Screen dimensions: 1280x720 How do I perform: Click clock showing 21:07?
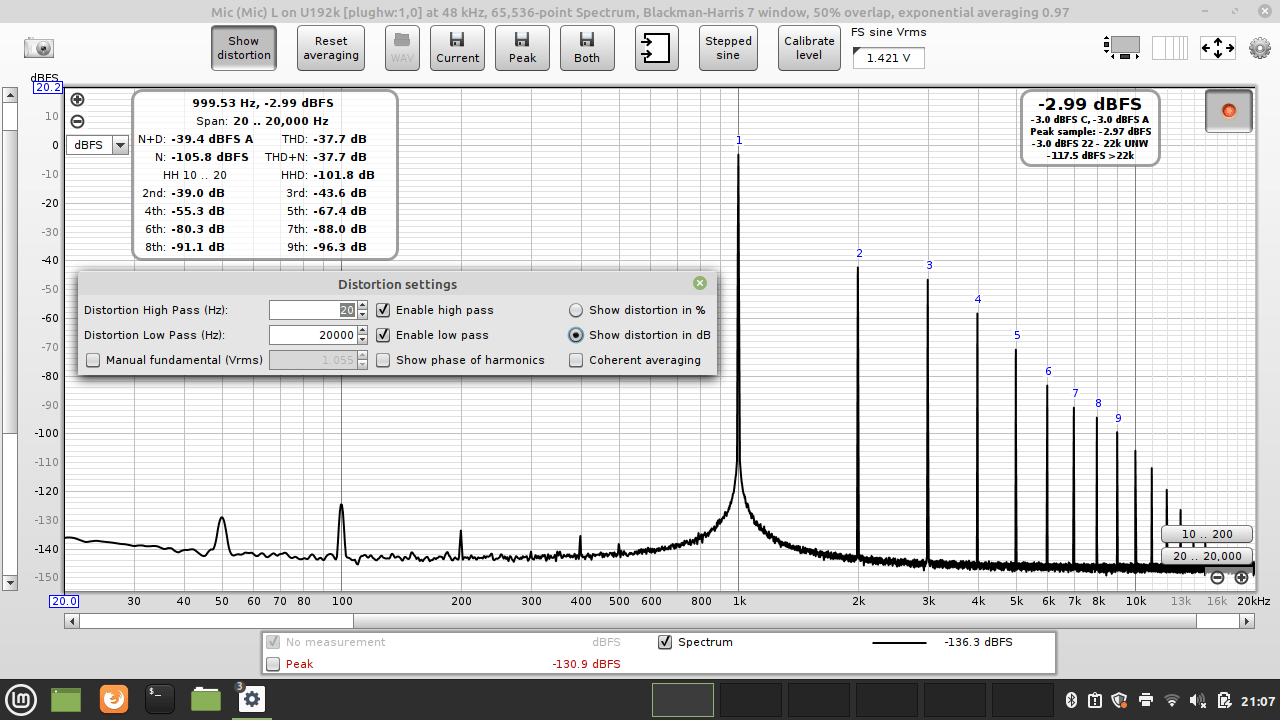[1257, 700]
